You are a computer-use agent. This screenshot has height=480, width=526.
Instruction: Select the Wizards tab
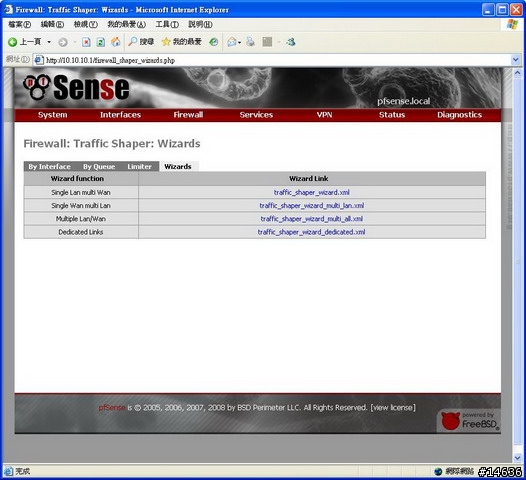pos(178,167)
